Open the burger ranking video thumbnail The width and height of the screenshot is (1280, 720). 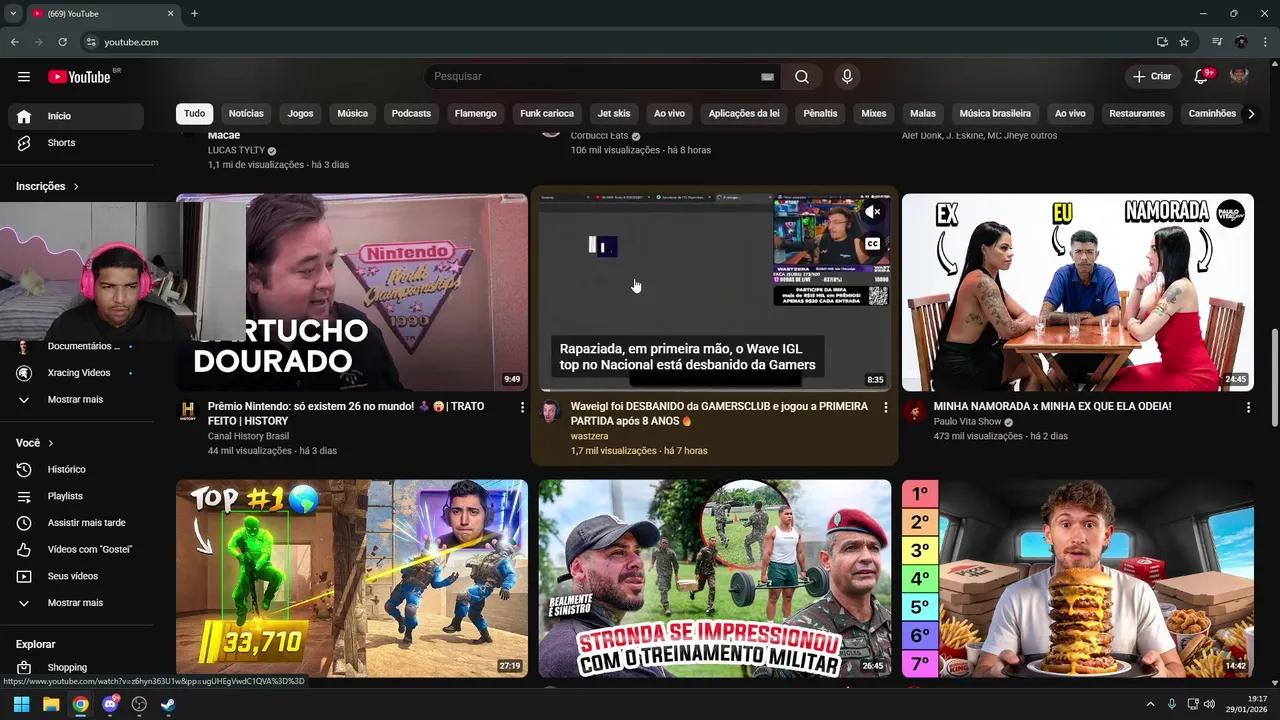point(1078,578)
